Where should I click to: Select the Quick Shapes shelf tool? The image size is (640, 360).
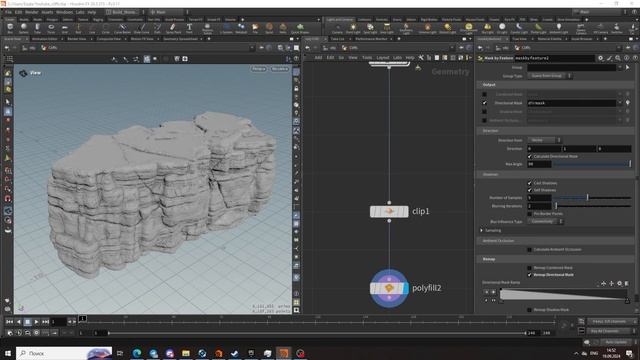click(300, 28)
